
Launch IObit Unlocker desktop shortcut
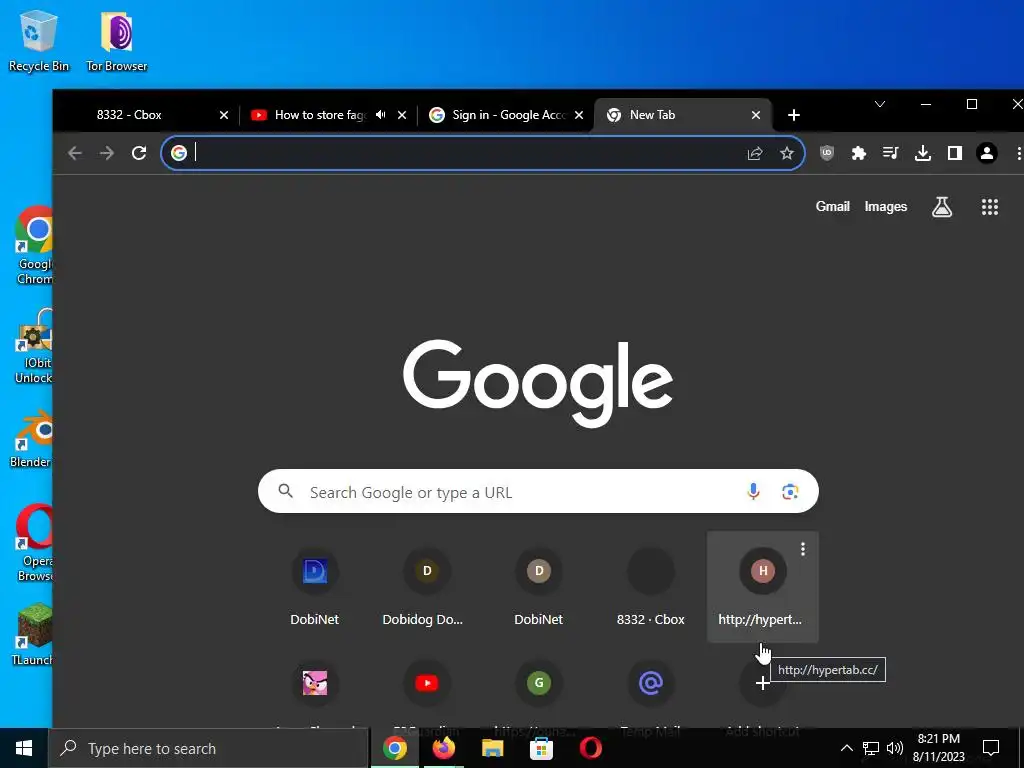pos(33,347)
